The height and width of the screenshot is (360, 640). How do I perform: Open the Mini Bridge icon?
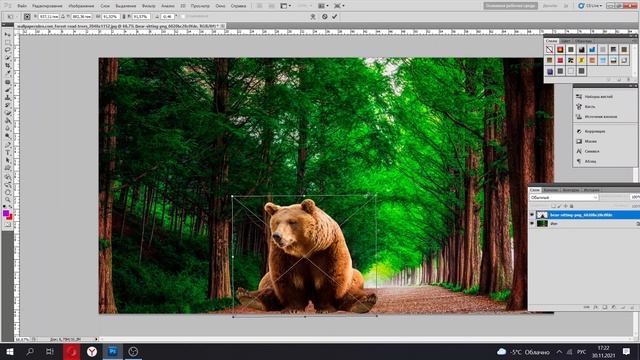271,6
